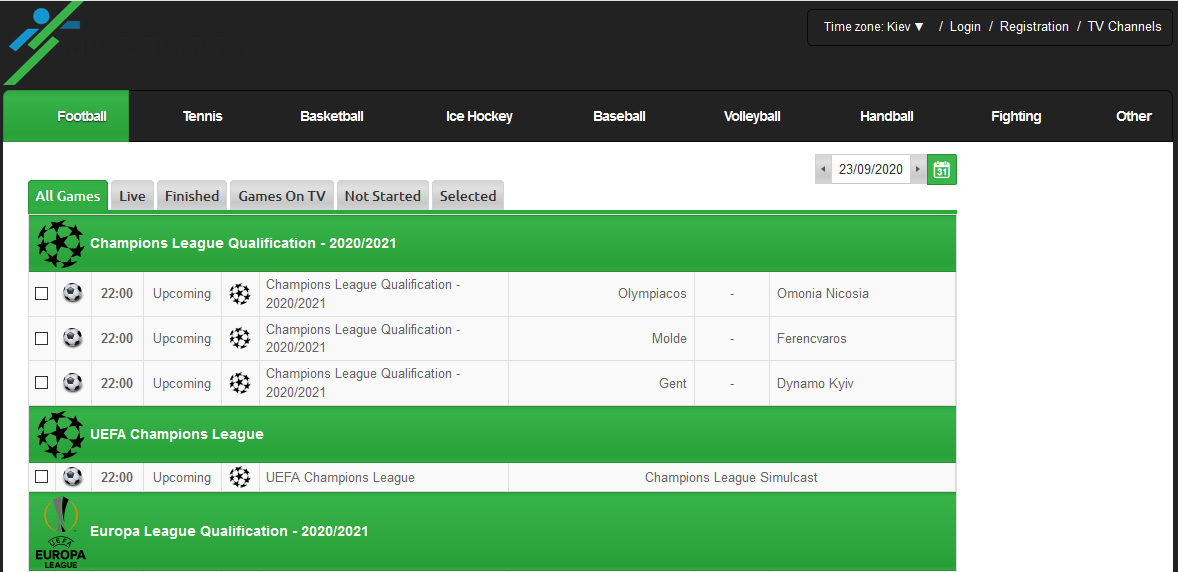Click the Champions League Qualification - 2020/2021 header title
The image size is (1178, 572).
[243, 244]
